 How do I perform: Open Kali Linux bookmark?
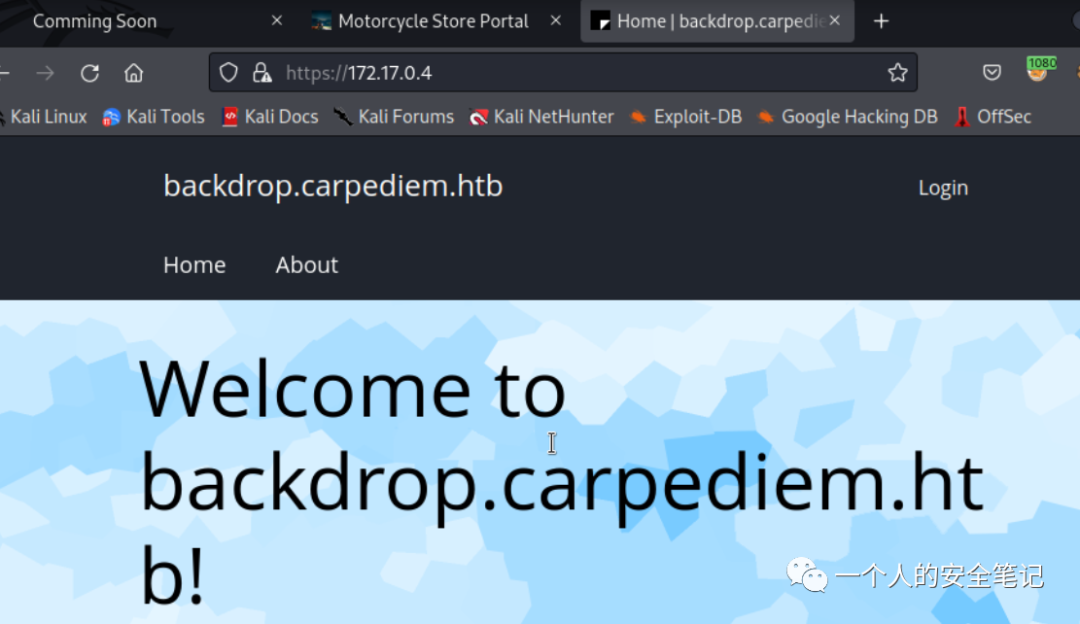tap(44, 116)
